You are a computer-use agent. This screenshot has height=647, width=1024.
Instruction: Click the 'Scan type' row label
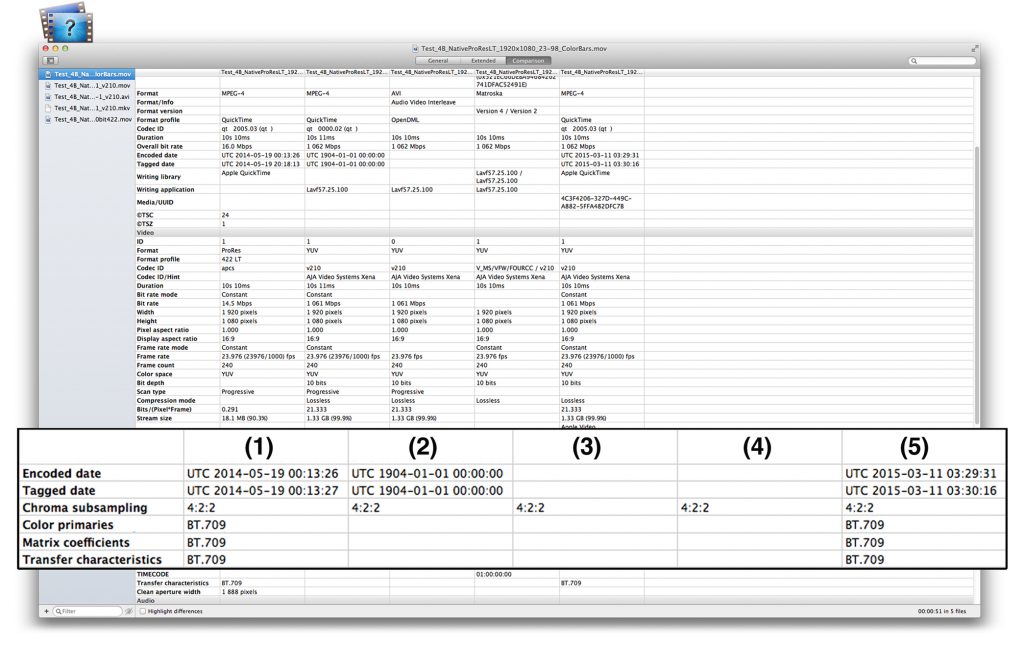pos(151,392)
